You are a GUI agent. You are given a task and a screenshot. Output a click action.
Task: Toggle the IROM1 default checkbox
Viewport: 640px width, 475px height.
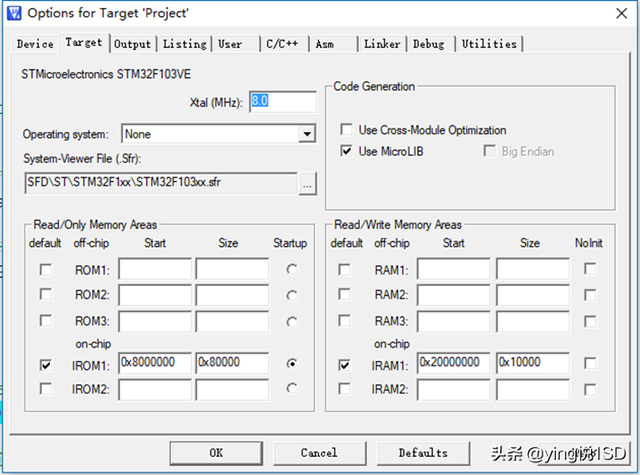tap(46, 365)
